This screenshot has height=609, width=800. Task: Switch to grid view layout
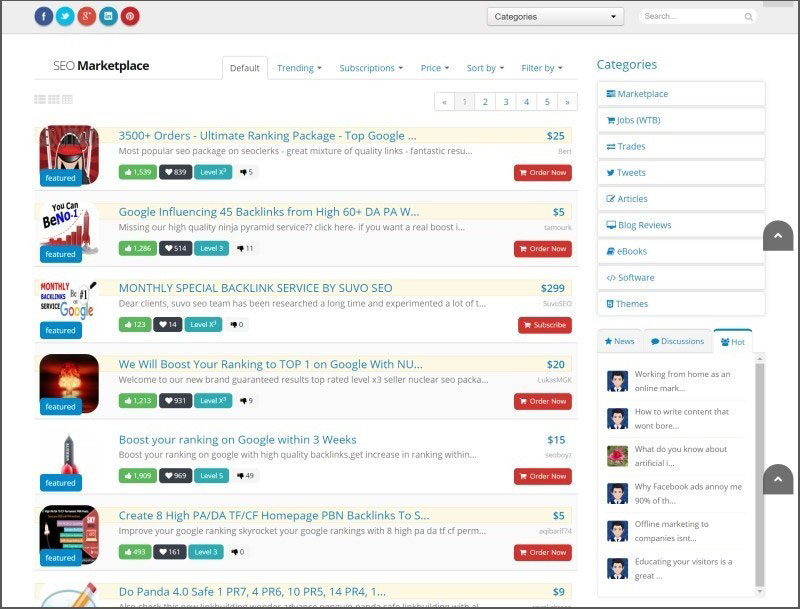[x=66, y=98]
